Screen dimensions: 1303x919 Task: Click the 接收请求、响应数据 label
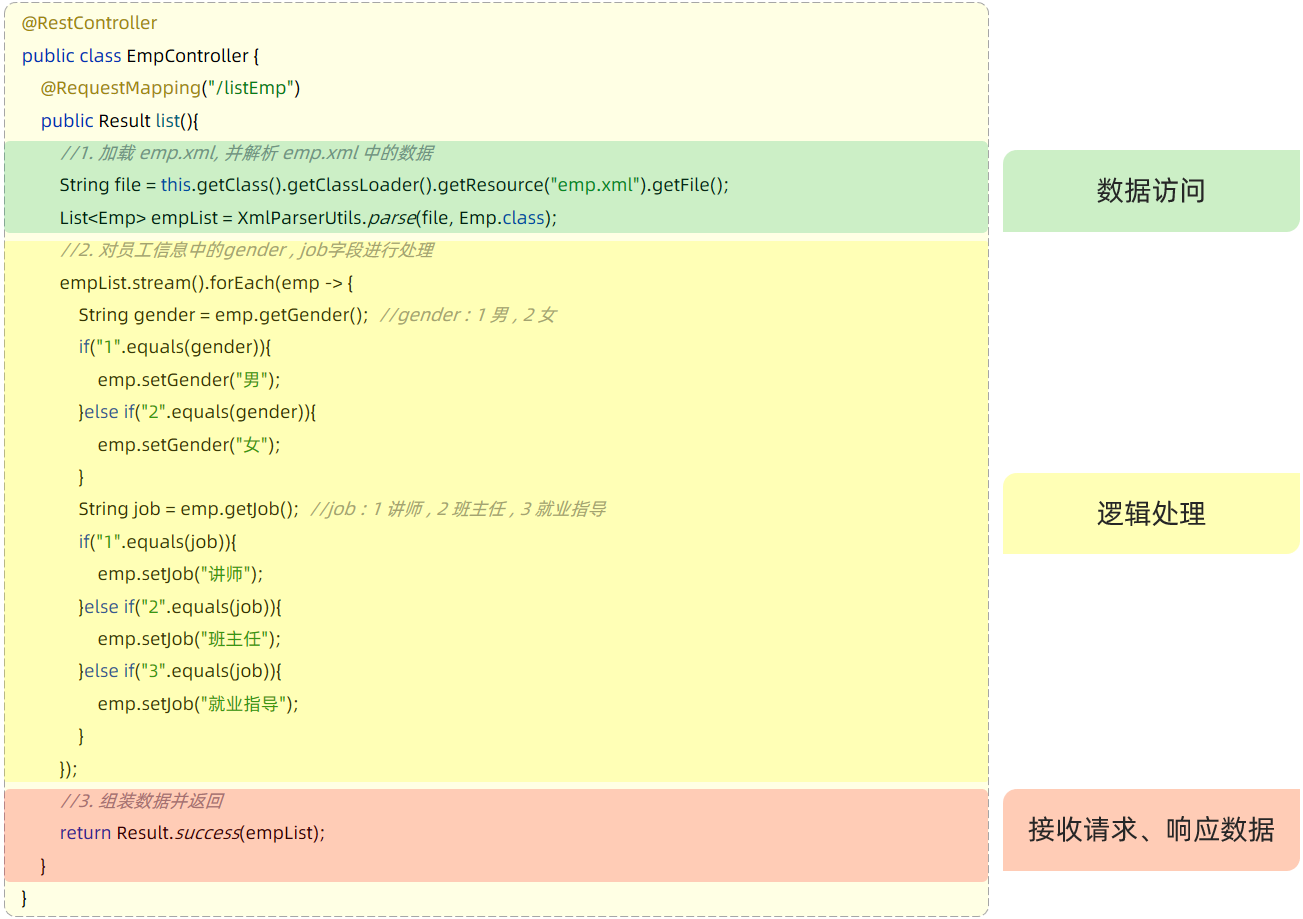click(1150, 830)
